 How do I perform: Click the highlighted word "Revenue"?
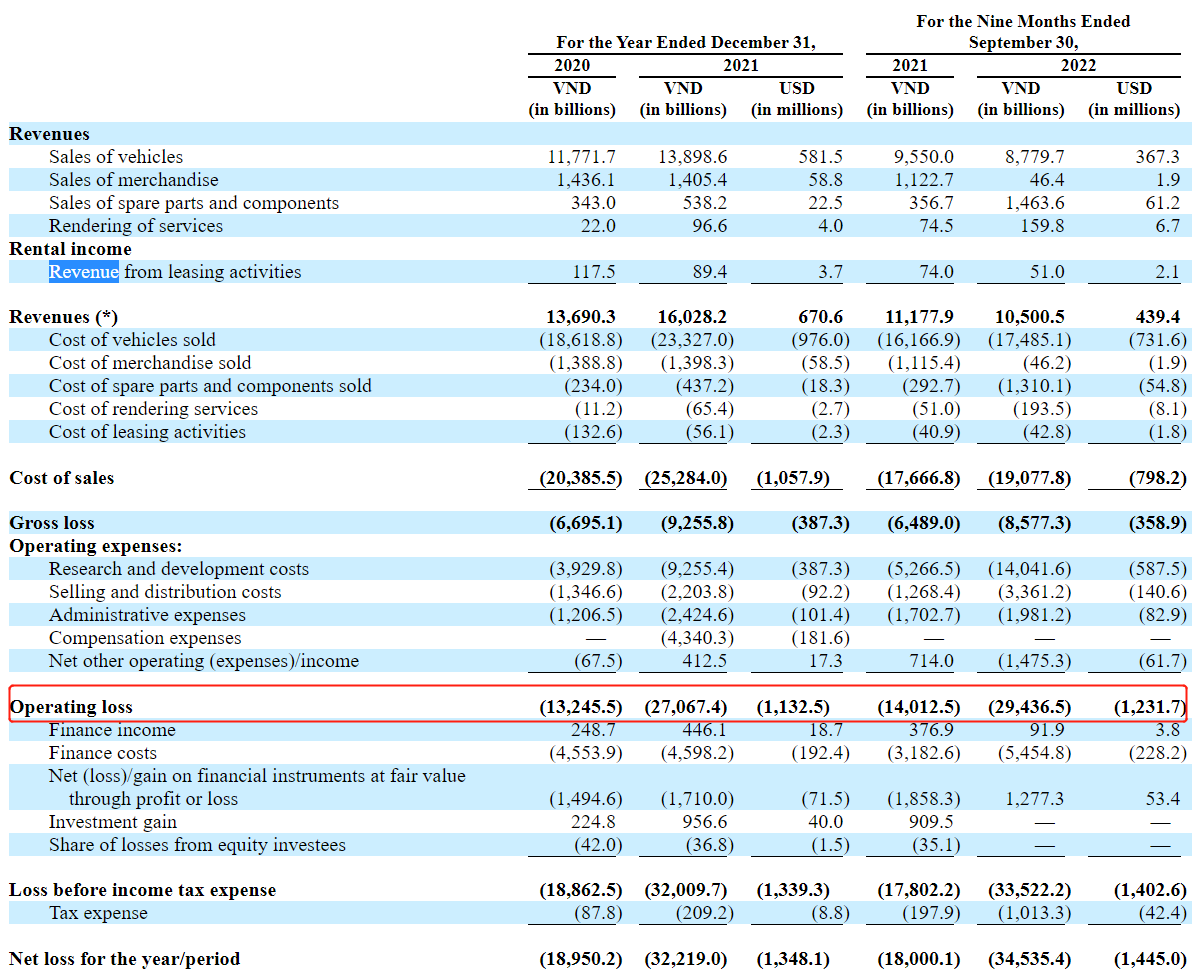[x=84, y=272]
